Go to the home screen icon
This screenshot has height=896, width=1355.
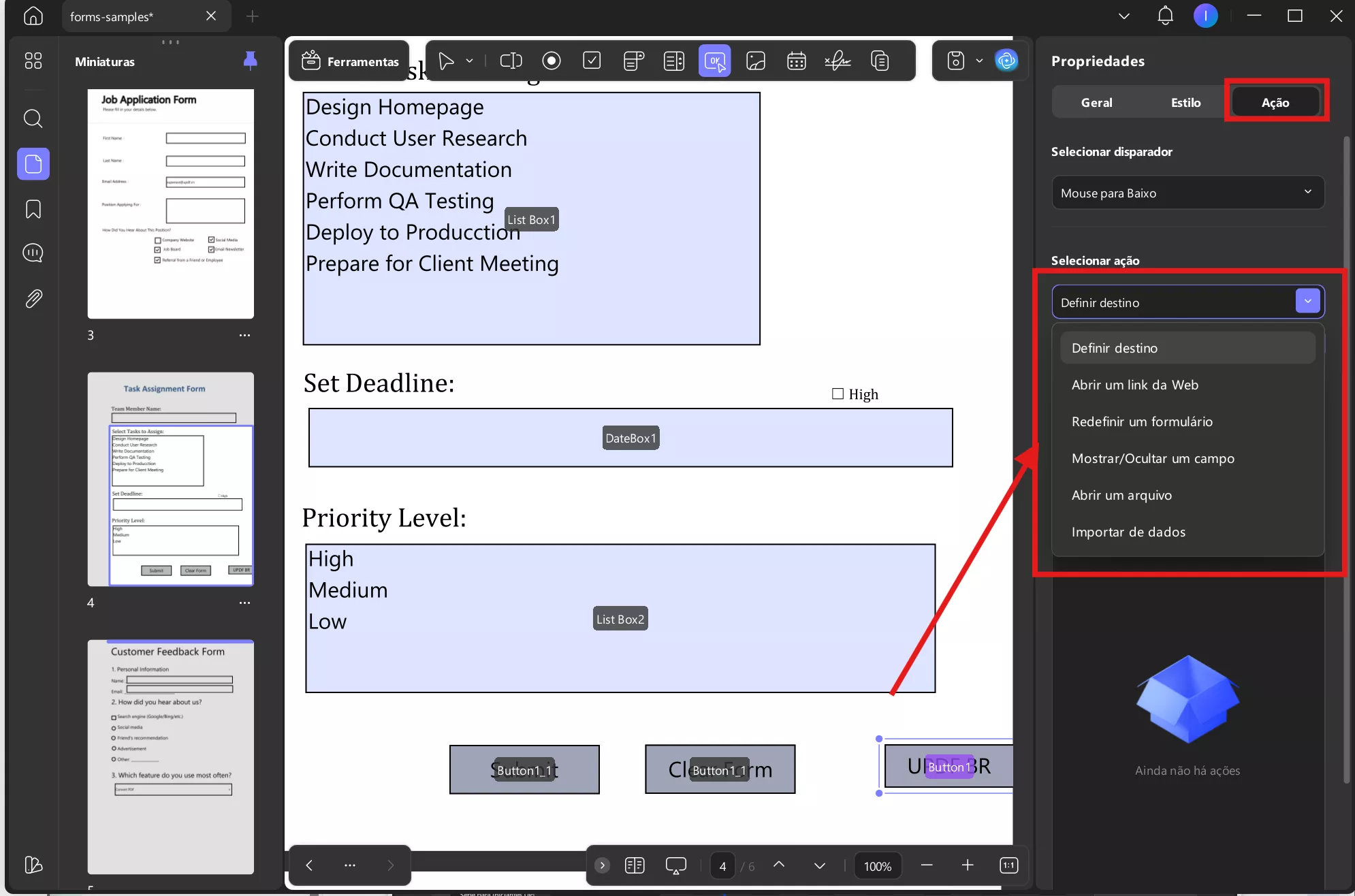33,16
